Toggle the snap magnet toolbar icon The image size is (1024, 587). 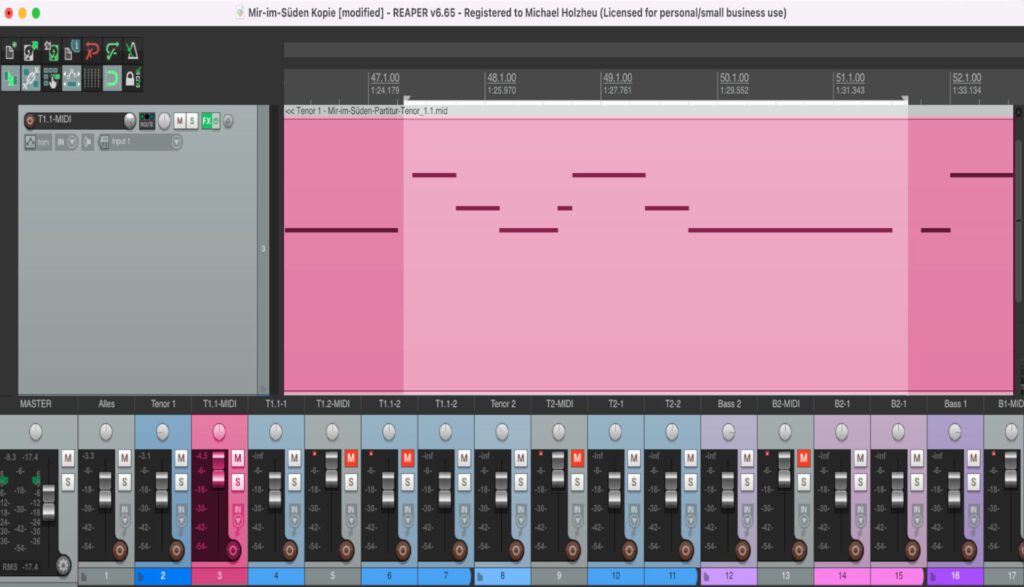click(x=112, y=78)
